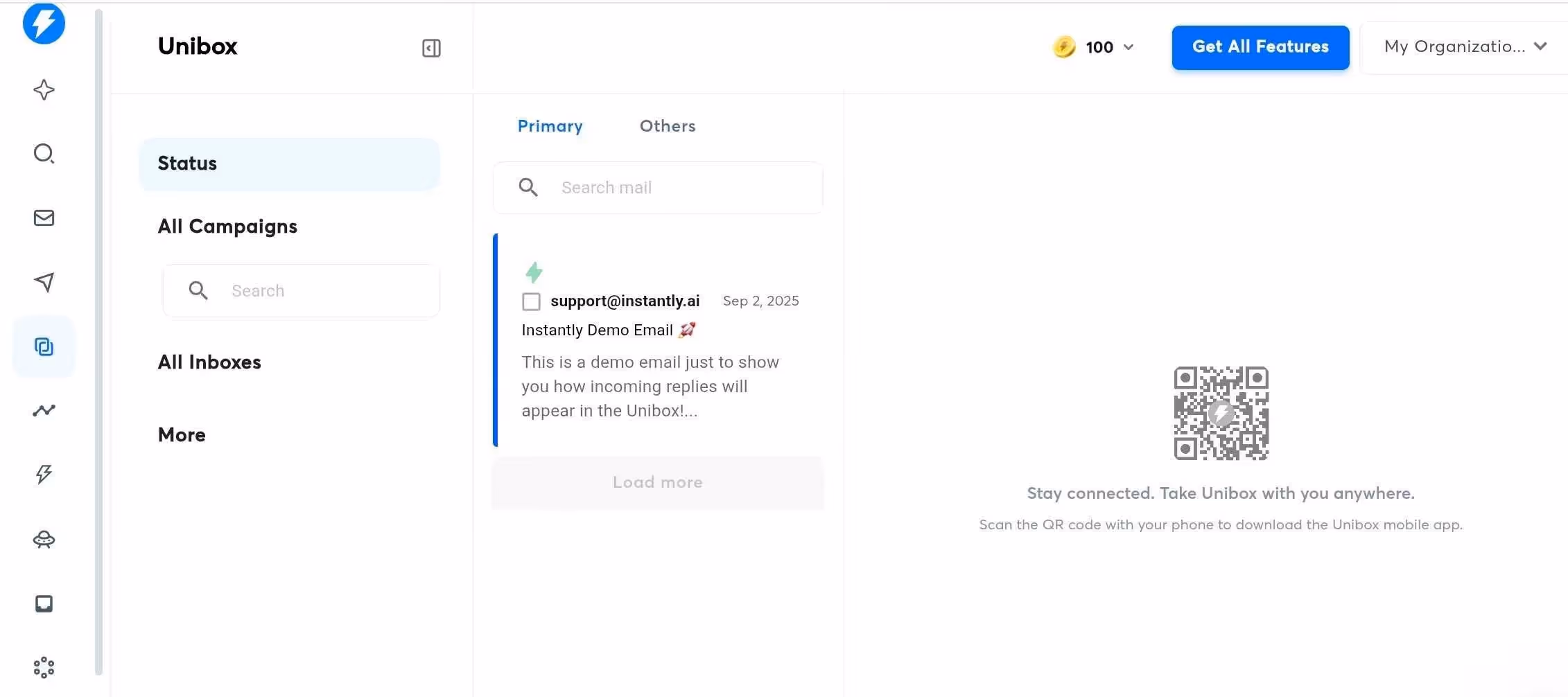This screenshot has width=1568, height=697.
Task: Open the dots cluster sidebar icon
Action: (x=44, y=667)
